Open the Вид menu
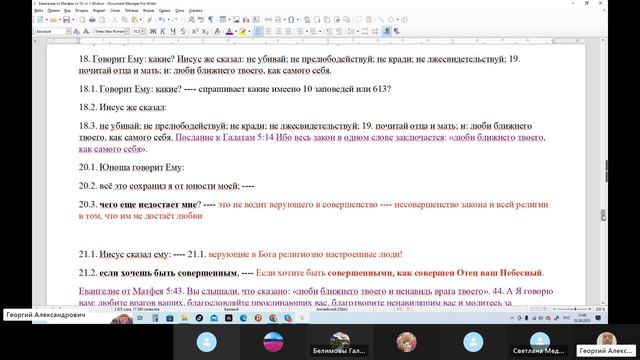 click(x=67, y=11)
